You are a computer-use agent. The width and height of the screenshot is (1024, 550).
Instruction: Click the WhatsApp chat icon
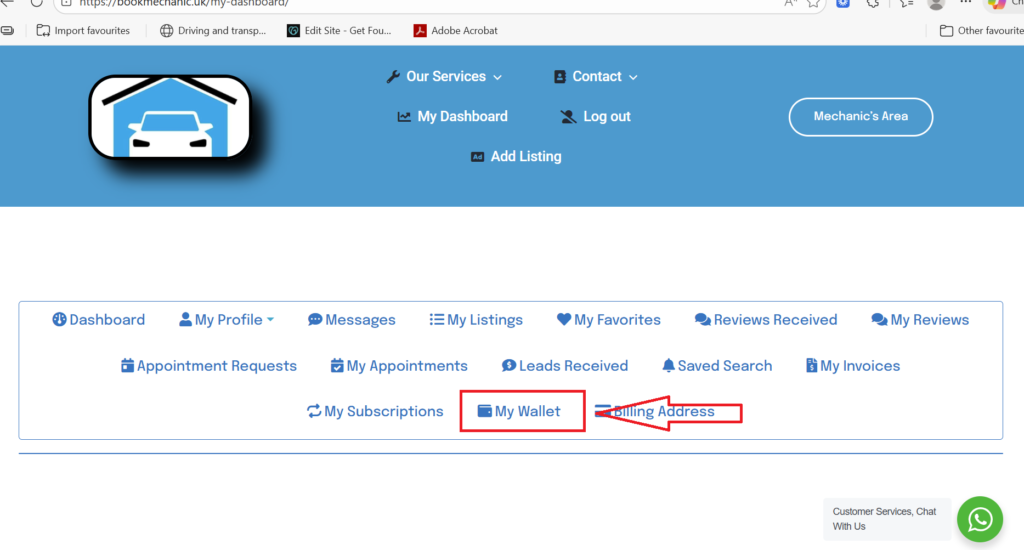click(x=980, y=519)
